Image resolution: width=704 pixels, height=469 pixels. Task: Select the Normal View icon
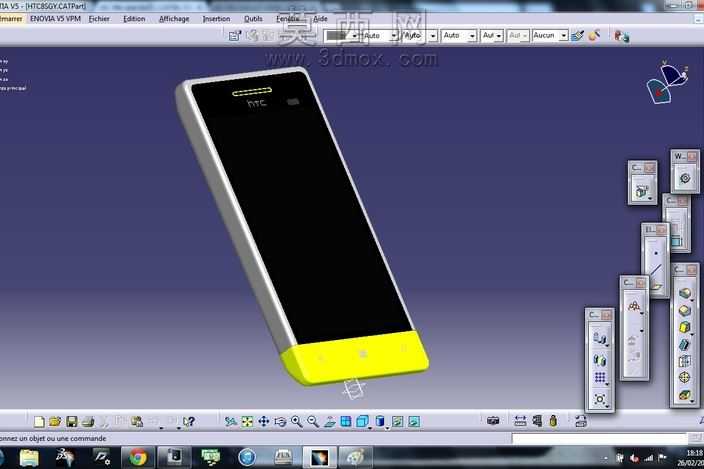(330, 421)
